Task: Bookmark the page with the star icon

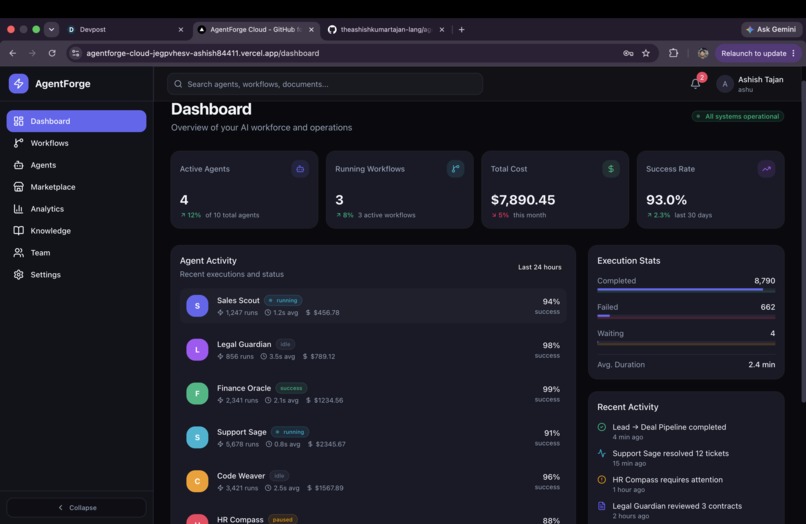Action: coord(646,53)
